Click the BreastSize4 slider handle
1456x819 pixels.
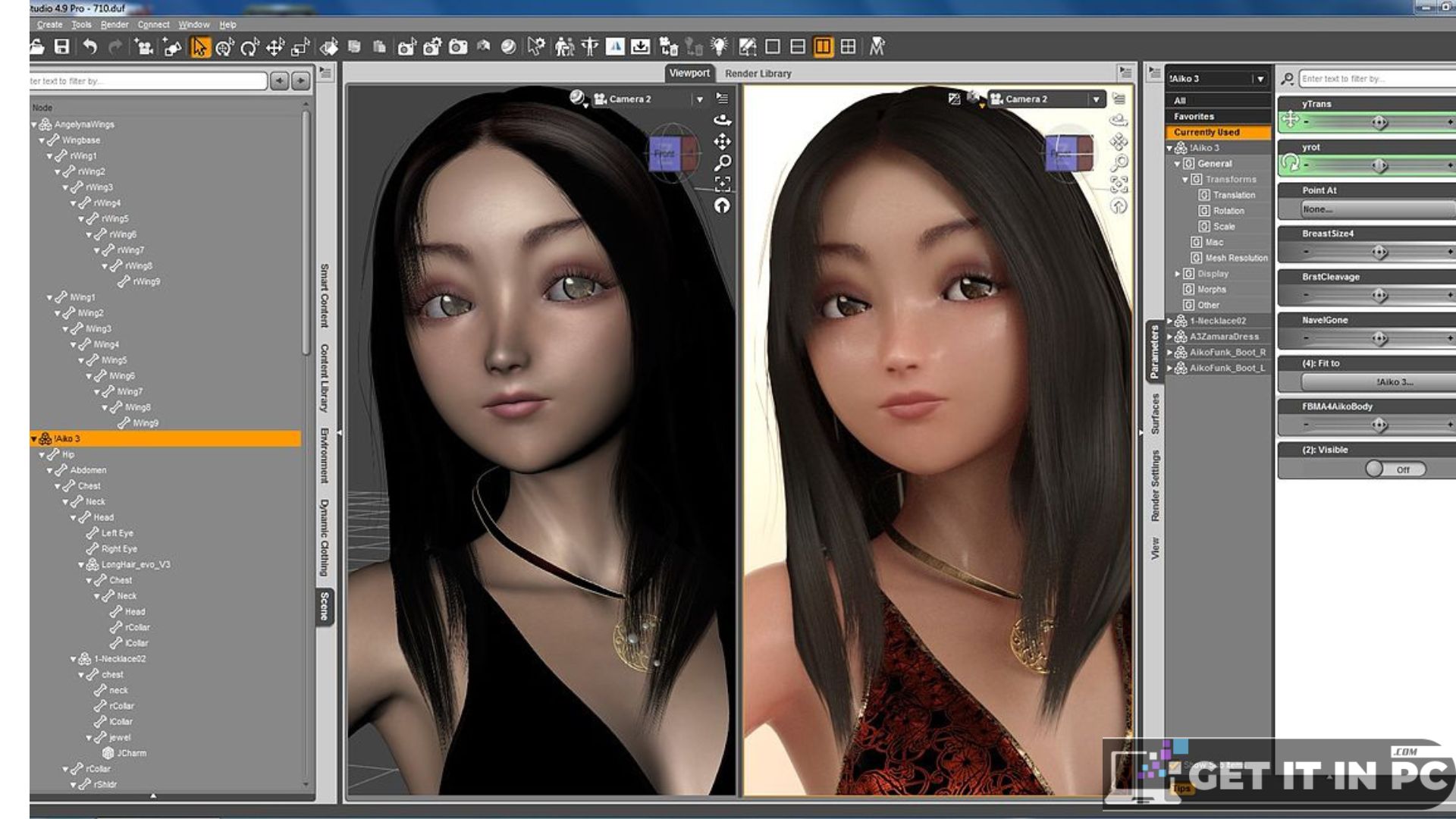coord(1379,252)
